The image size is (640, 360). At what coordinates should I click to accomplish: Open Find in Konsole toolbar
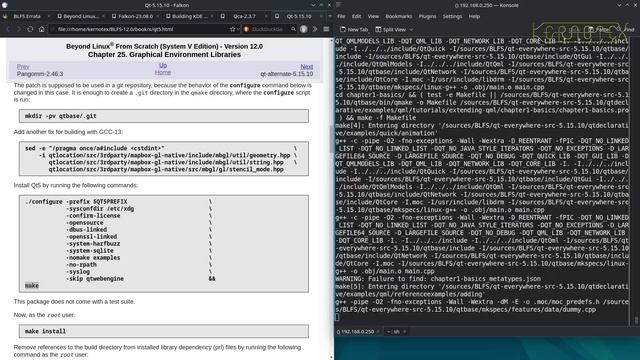pyautogui.click(x=629, y=29)
